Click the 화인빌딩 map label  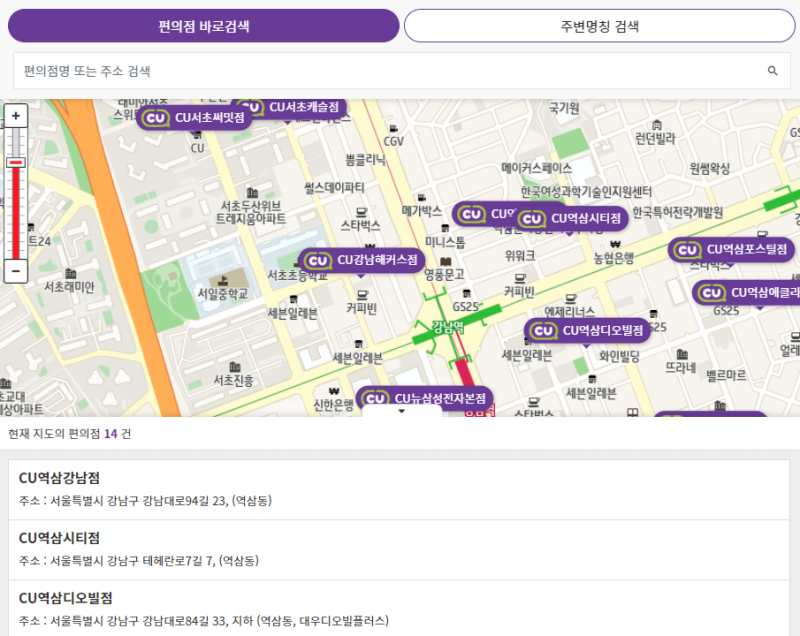[619, 356]
